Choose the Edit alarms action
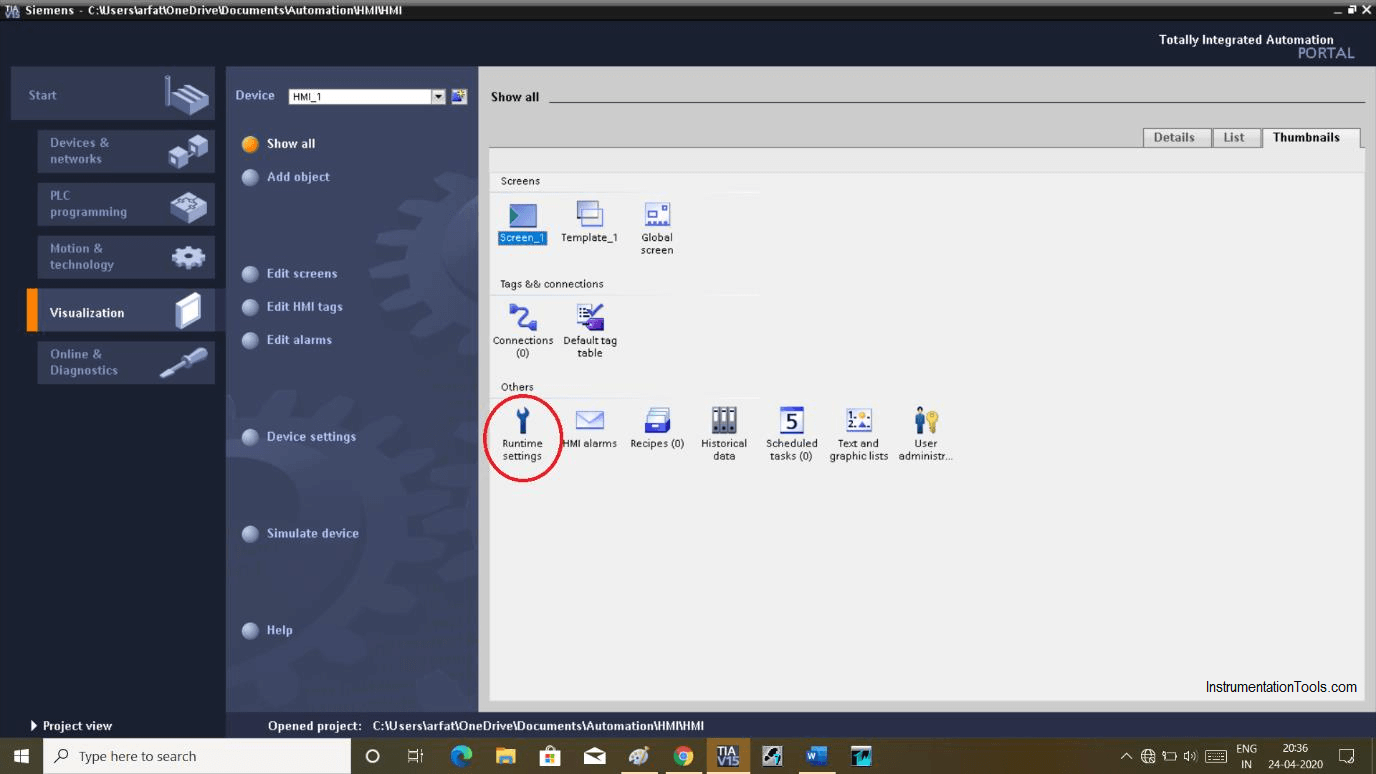The height and width of the screenshot is (774, 1376). click(287, 340)
